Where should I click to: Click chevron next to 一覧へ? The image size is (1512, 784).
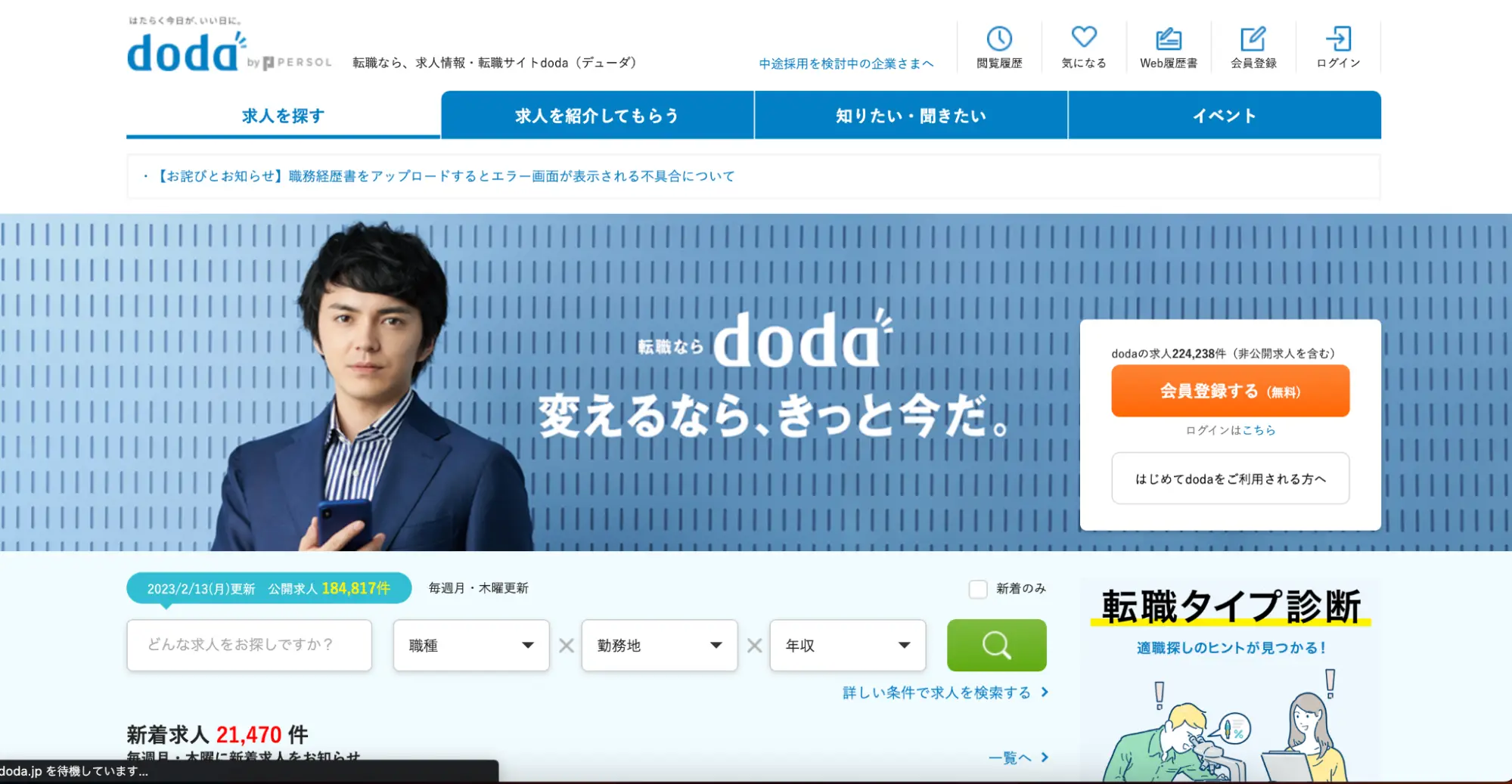(1045, 757)
